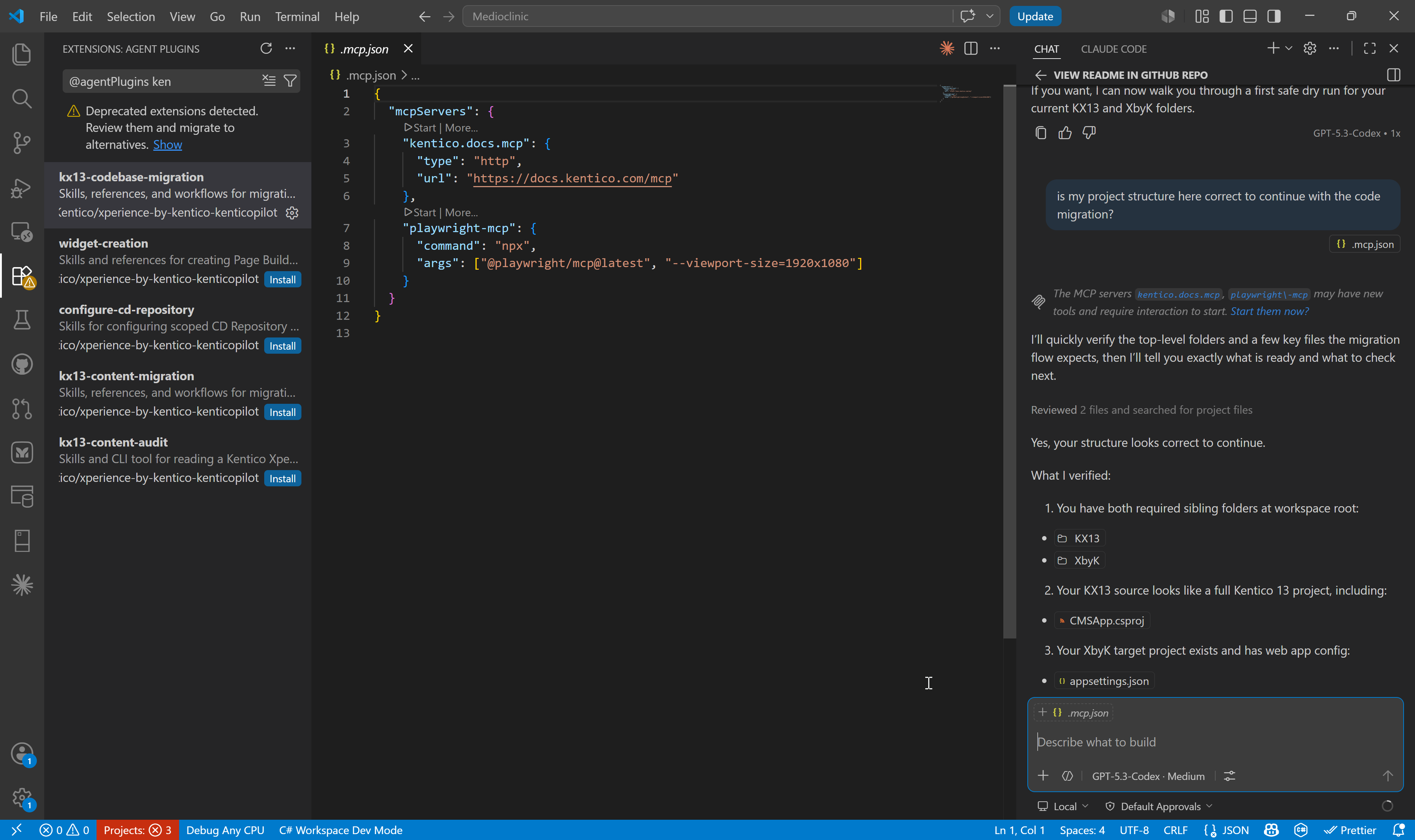Open chat dropdown in command center
Screen dimensions: 1415x840
click(x=990, y=17)
